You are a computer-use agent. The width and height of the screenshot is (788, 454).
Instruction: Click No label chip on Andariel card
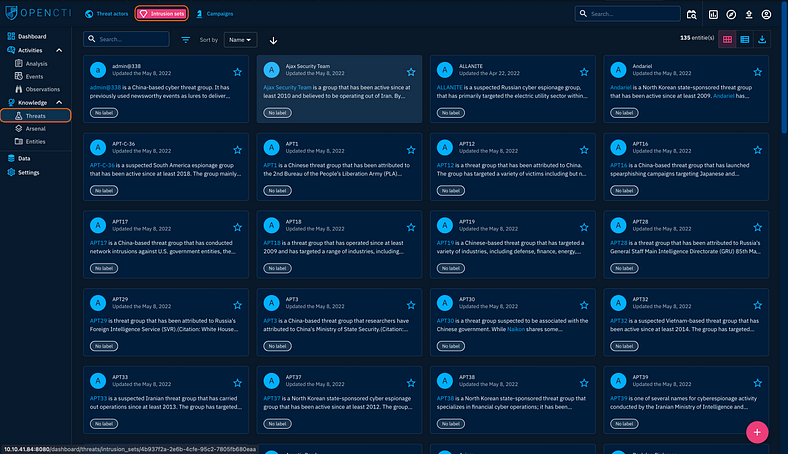pos(624,113)
